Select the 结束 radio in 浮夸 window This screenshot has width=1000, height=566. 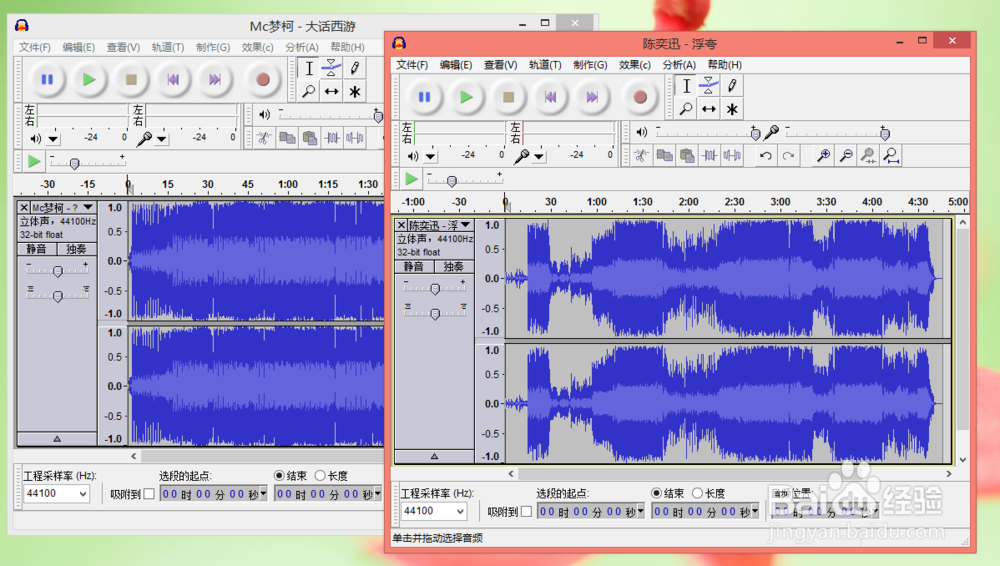pyautogui.click(x=656, y=493)
